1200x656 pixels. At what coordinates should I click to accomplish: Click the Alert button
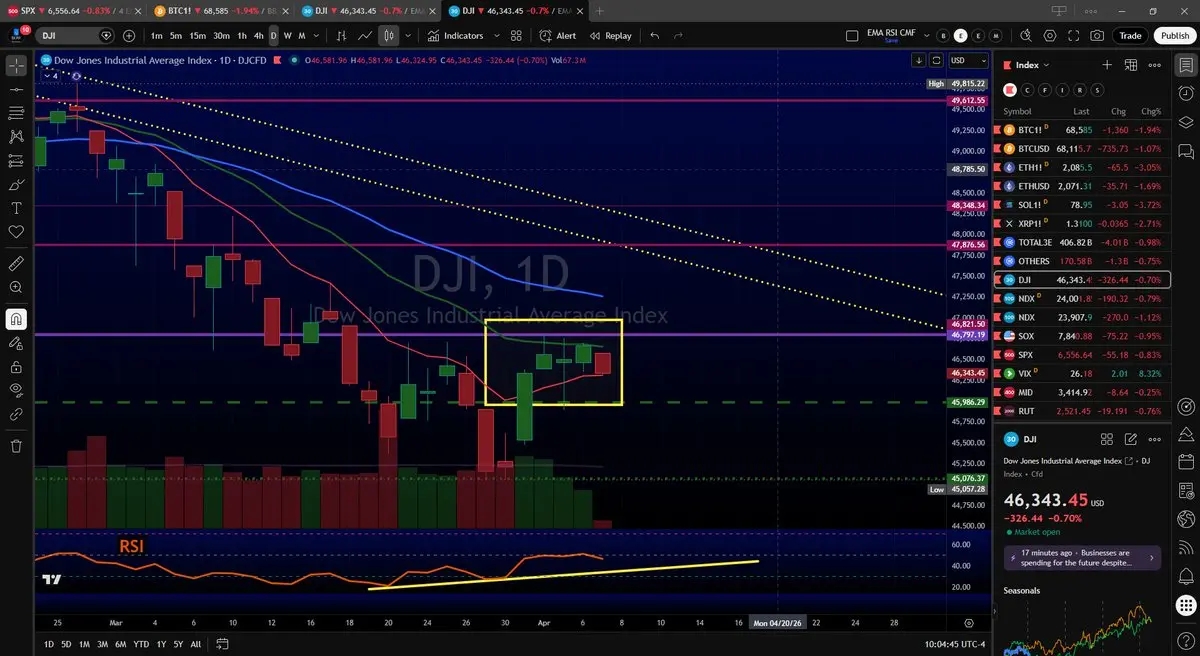557,35
